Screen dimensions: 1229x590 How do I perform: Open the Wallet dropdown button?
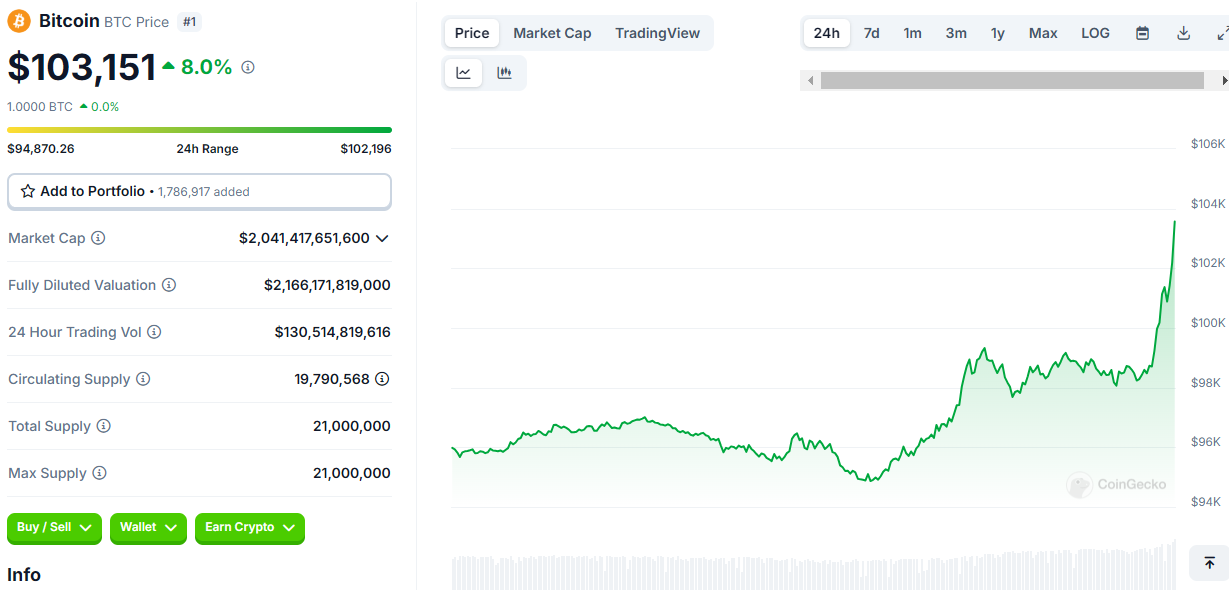pos(148,527)
